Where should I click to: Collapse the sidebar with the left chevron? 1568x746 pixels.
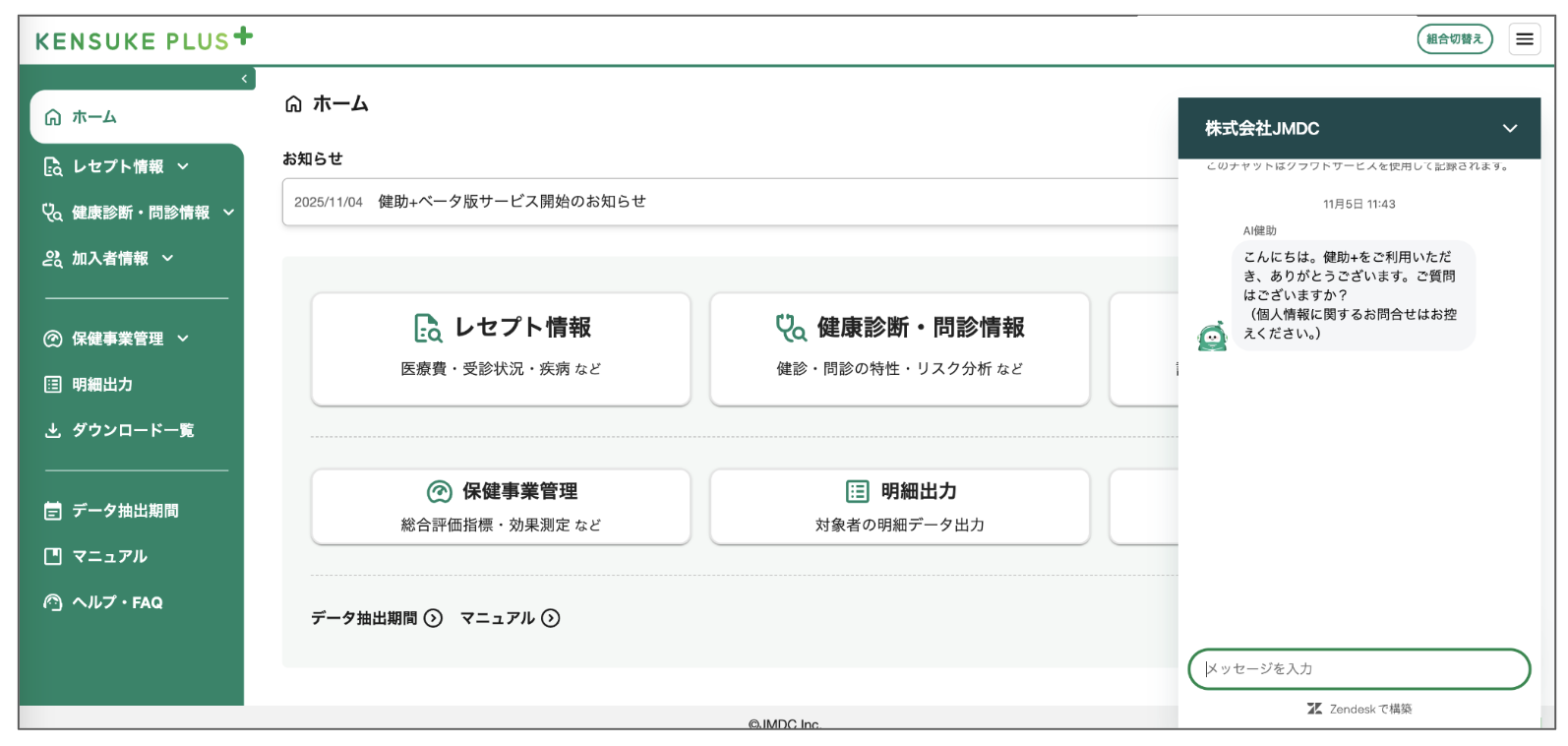point(244,79)
